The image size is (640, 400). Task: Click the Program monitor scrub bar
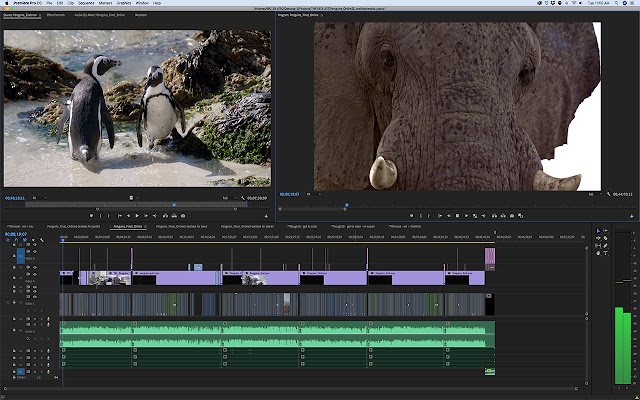point(450,206)
